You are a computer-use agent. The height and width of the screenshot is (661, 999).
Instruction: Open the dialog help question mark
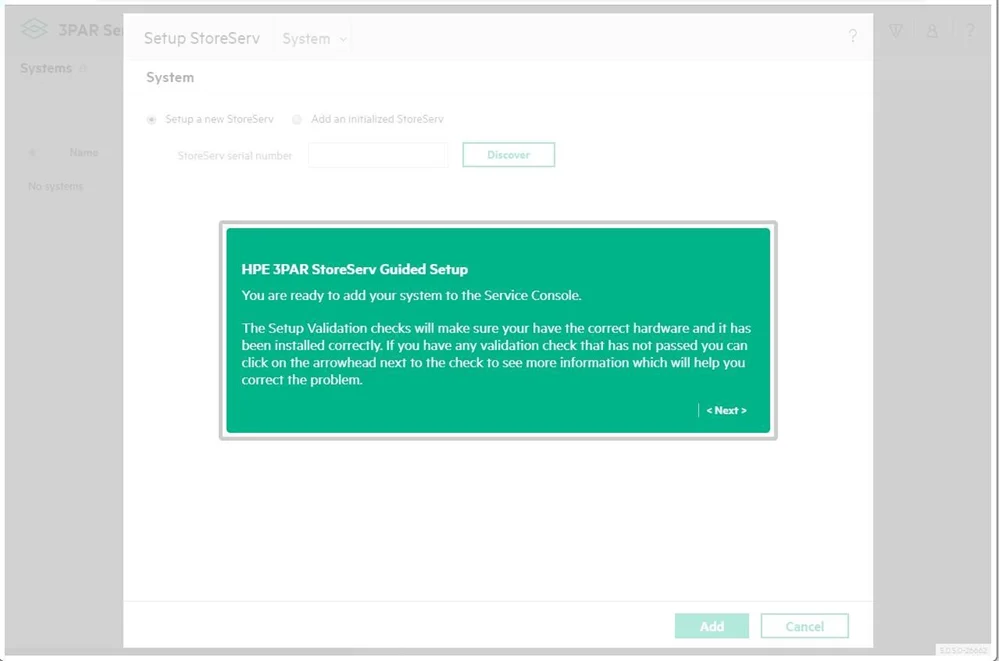tap(852, 36)
